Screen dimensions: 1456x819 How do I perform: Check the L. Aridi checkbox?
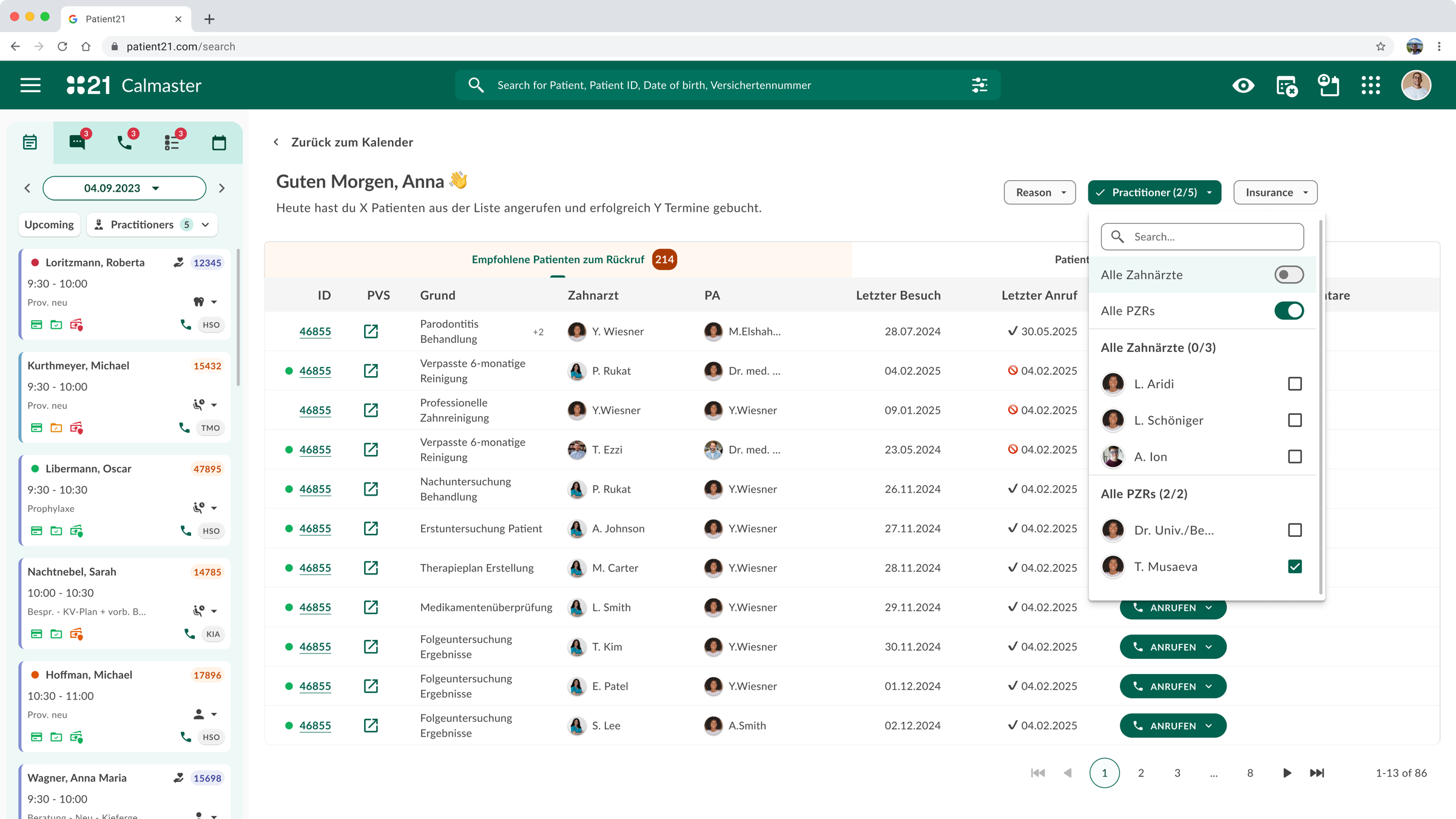[1295, 384]
